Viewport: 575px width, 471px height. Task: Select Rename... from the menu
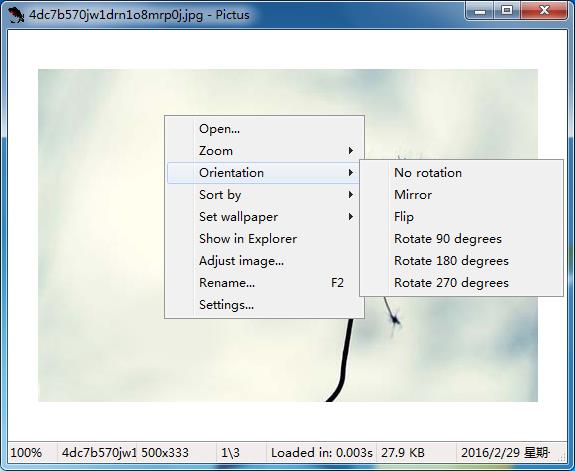click(x=264, y=283)
